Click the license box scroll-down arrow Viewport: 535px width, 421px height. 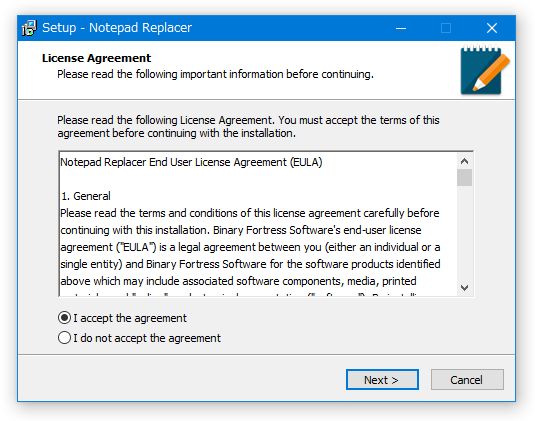pos(464,288)
